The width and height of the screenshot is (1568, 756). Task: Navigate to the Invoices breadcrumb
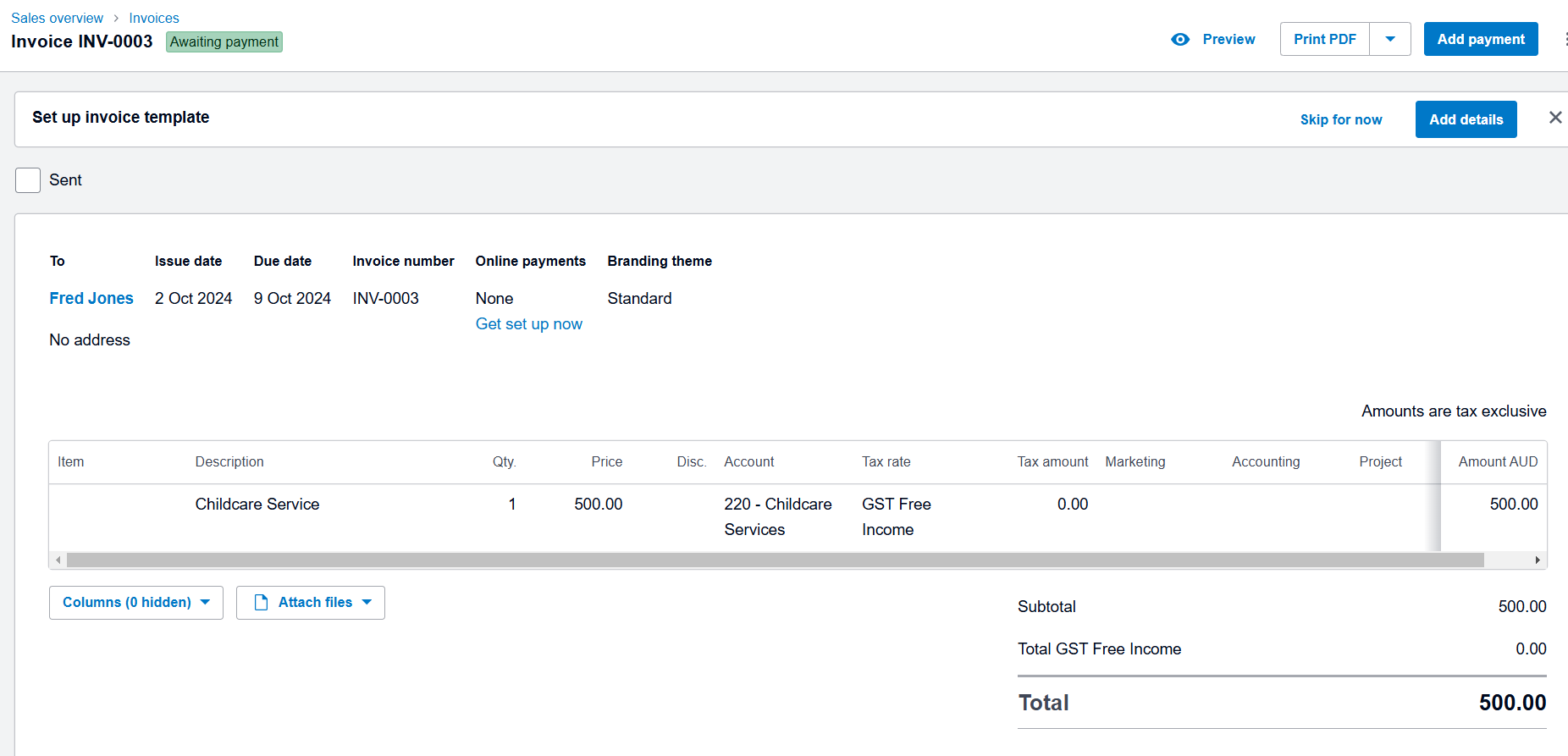[153, 18]
